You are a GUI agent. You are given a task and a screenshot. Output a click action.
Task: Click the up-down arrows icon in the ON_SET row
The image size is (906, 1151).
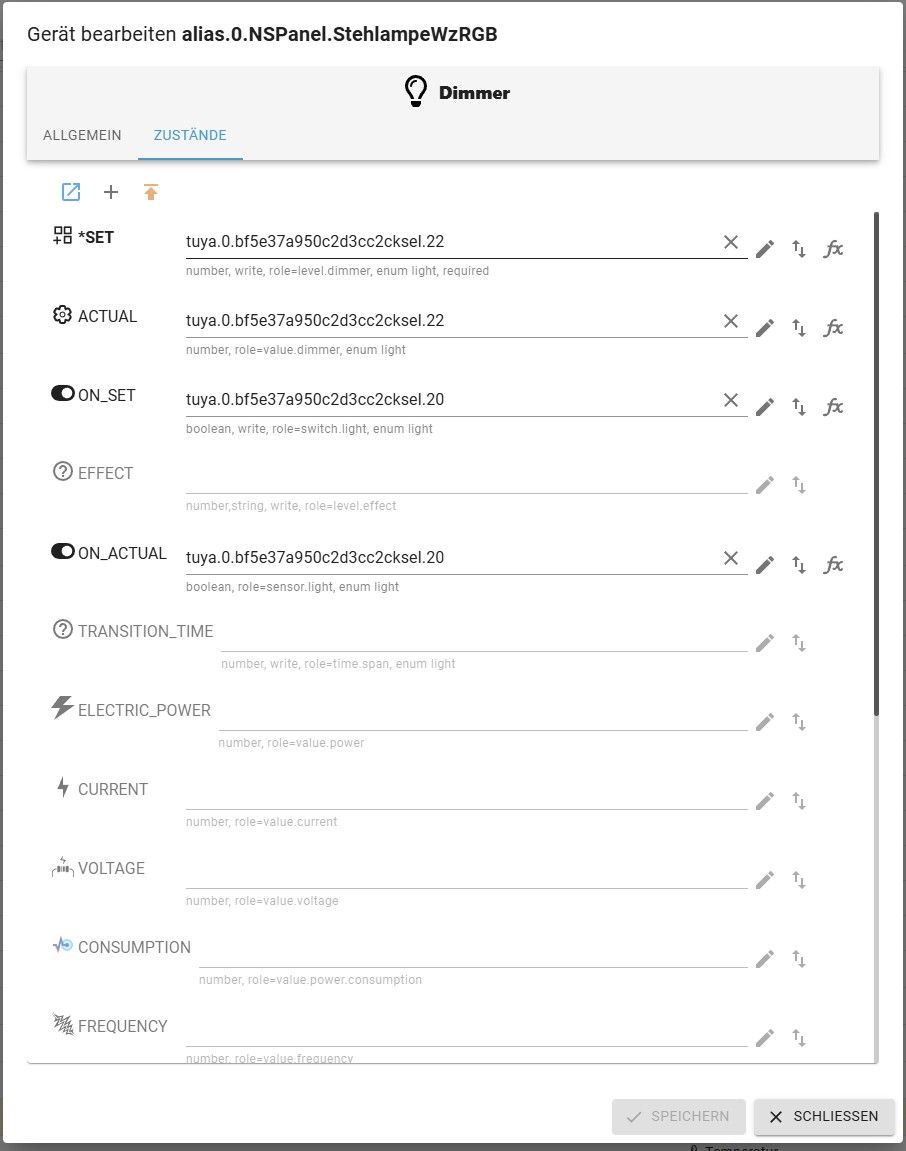[x=799, y=407]
